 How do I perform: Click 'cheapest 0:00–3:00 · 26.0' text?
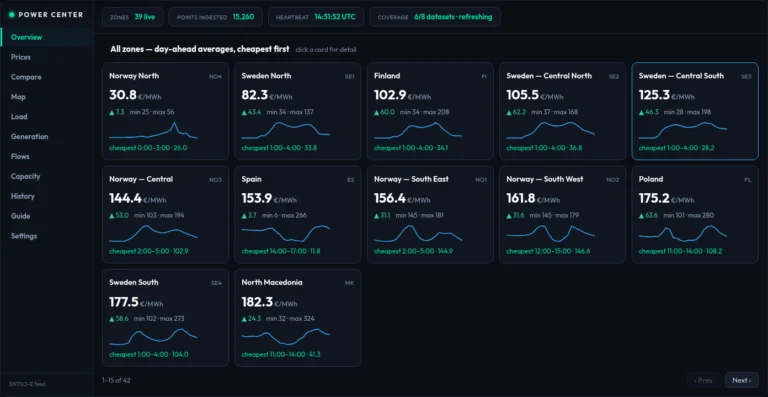(148, 148)
